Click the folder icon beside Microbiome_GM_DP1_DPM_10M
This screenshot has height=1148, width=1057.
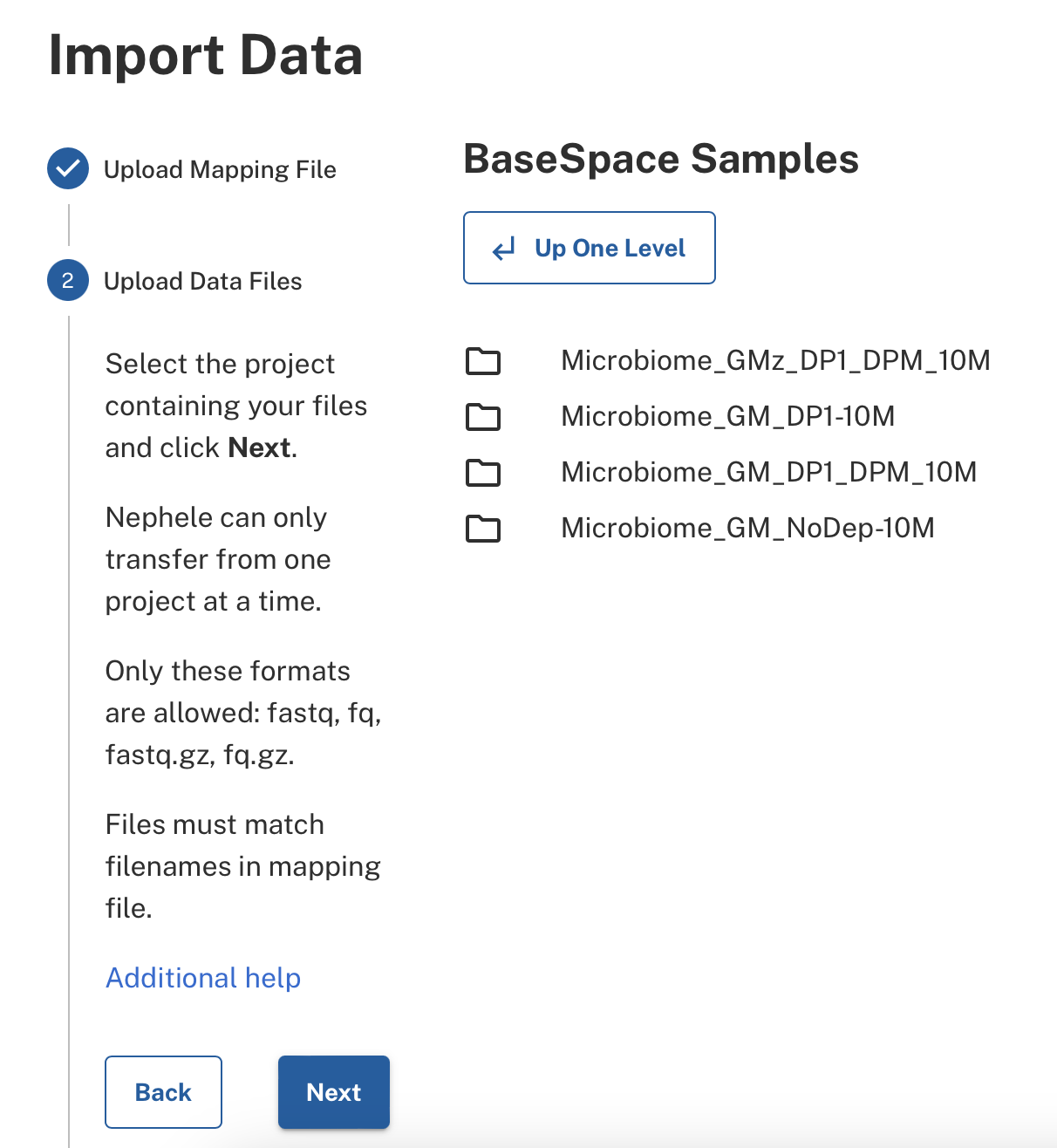point(483,473)
